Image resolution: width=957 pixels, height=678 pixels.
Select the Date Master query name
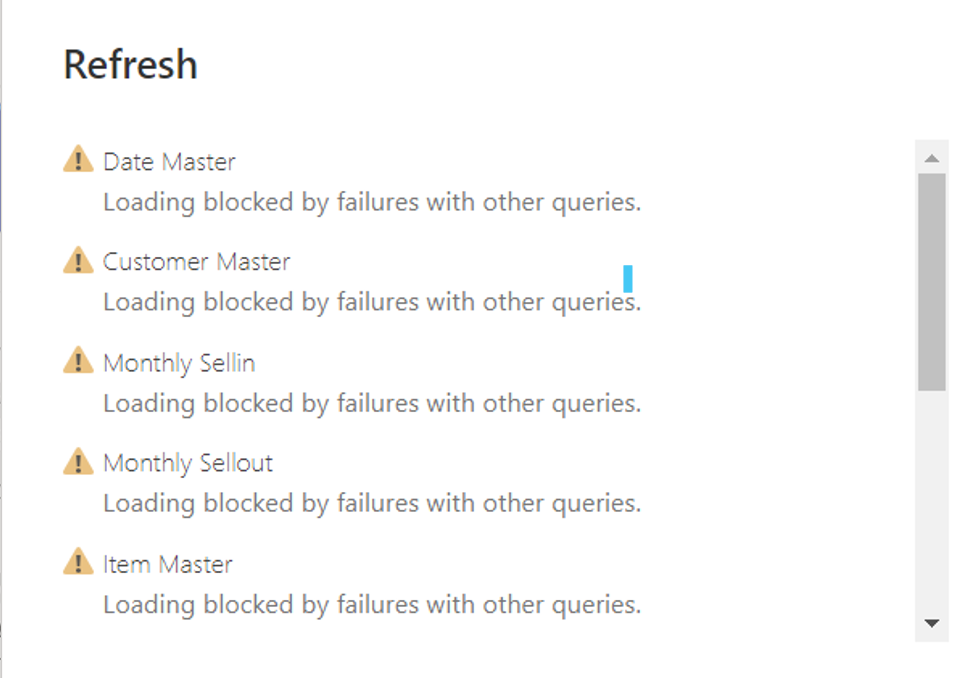[169, 161]
